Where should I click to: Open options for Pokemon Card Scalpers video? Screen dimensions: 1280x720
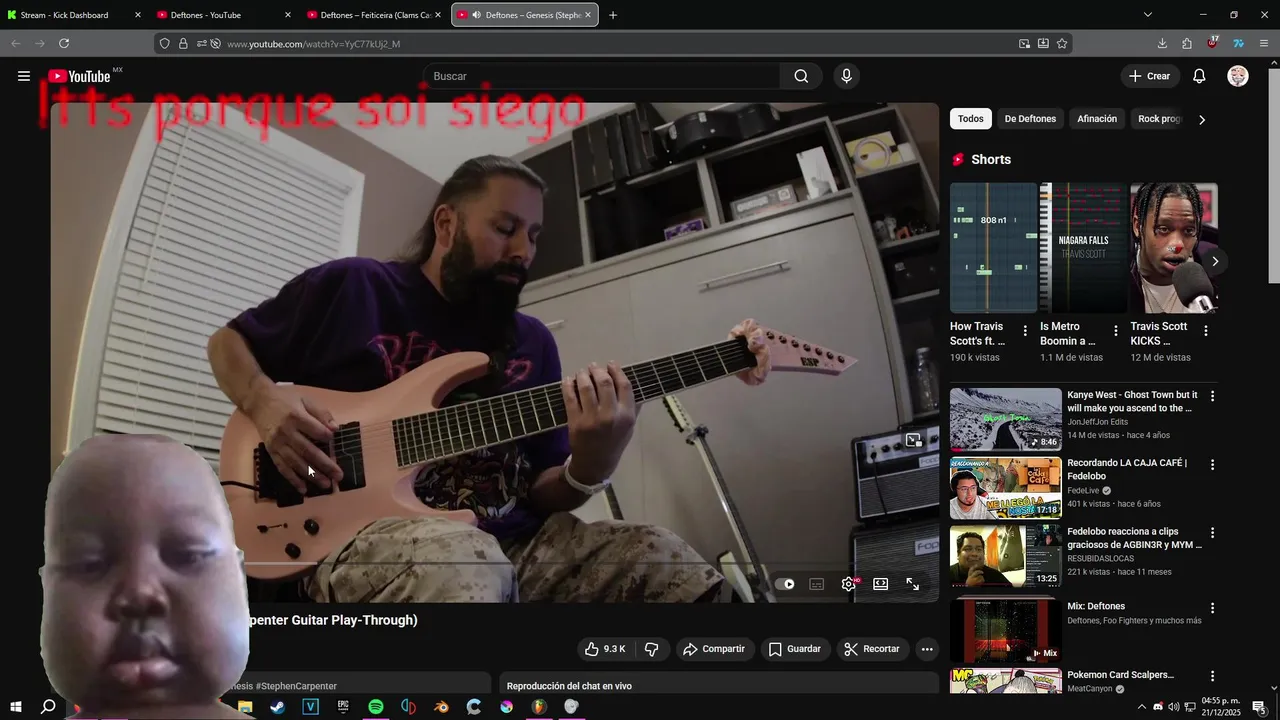pos(1212,676)
